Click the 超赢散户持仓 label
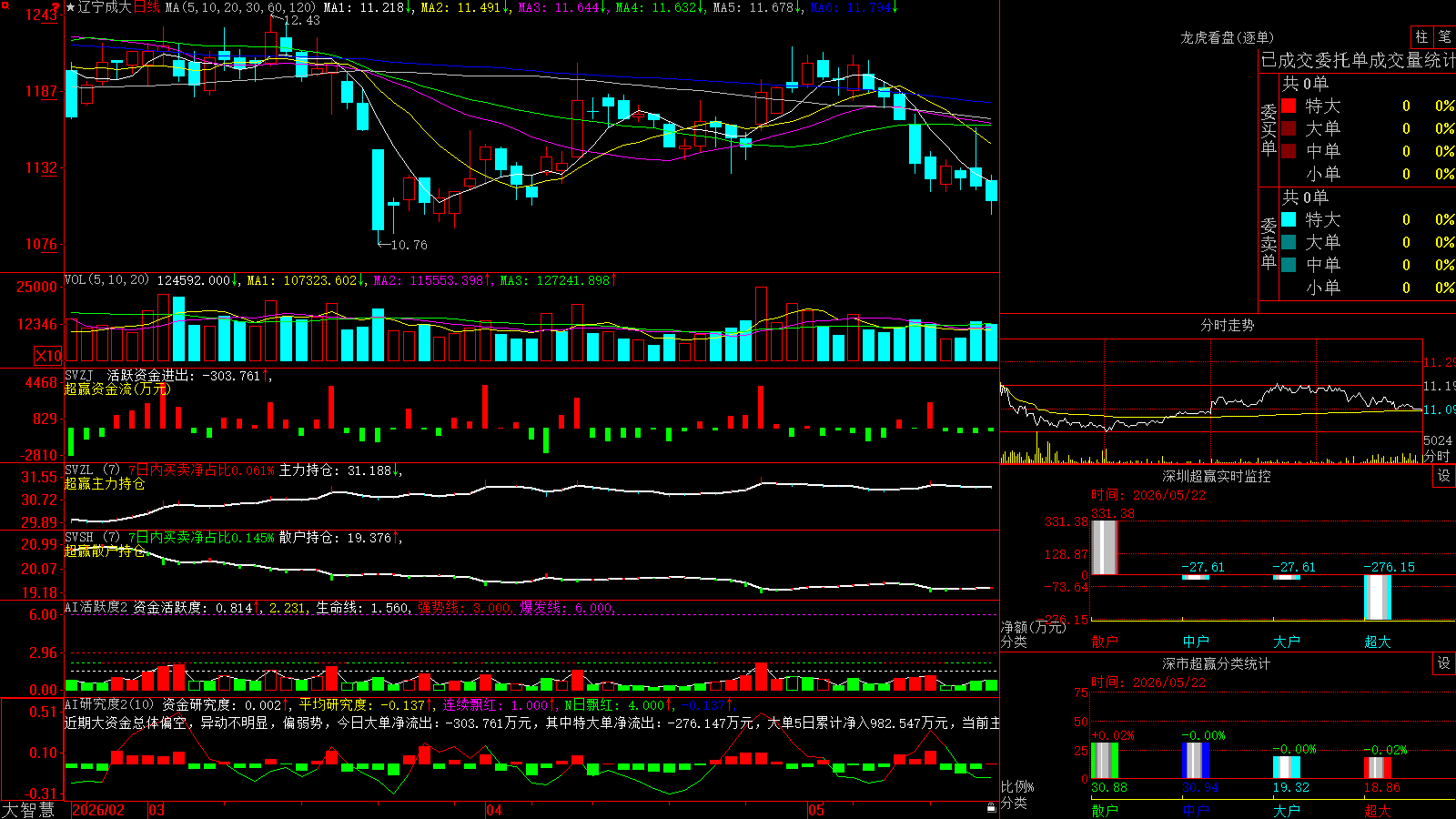This screenshot has width=1456, height=819. (x=105, y=551)
